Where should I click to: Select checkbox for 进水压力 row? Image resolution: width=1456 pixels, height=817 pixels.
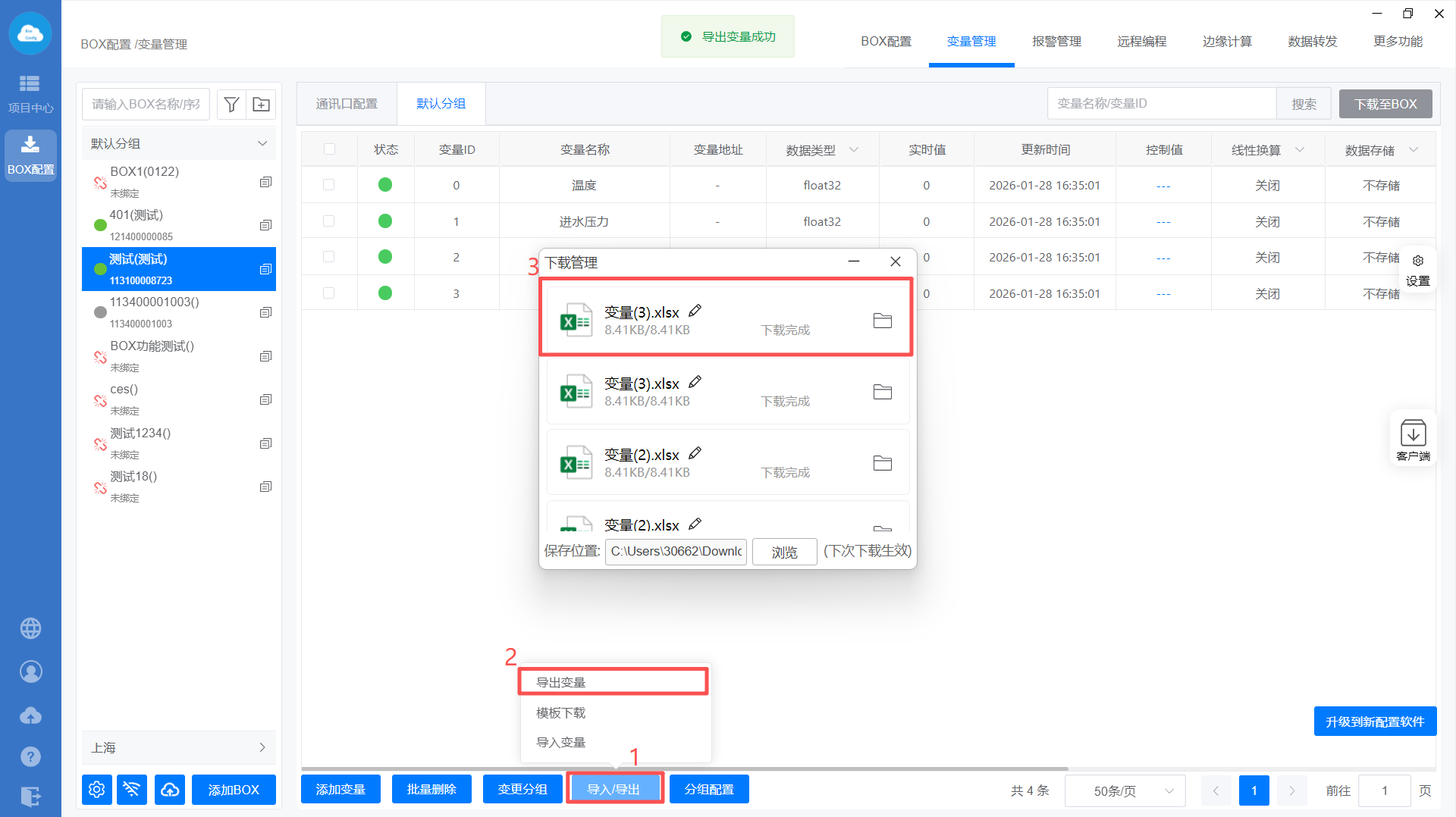329,221
